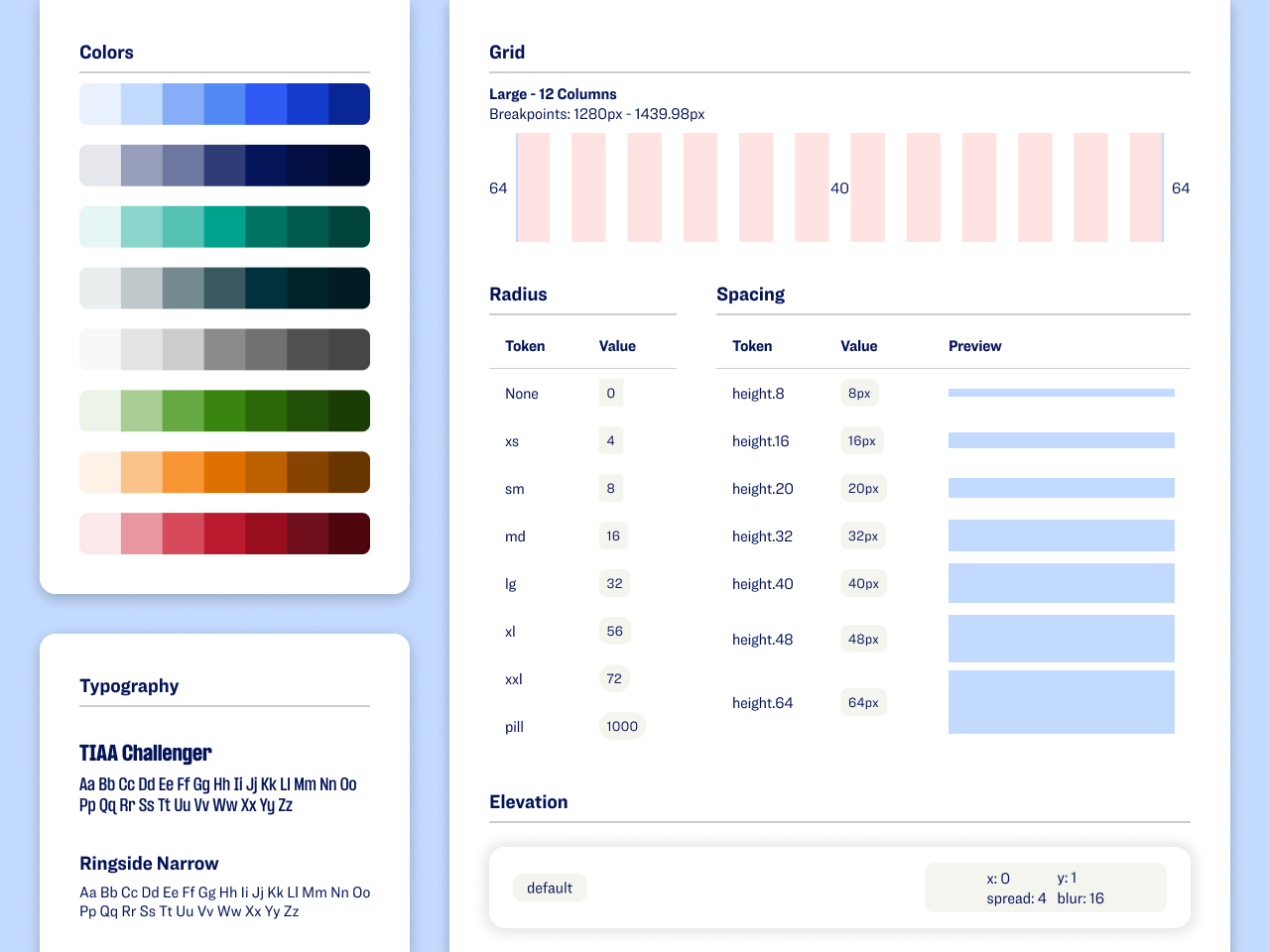
Task: Click the lightest swatch in the blue row
Action: (100, 104)
